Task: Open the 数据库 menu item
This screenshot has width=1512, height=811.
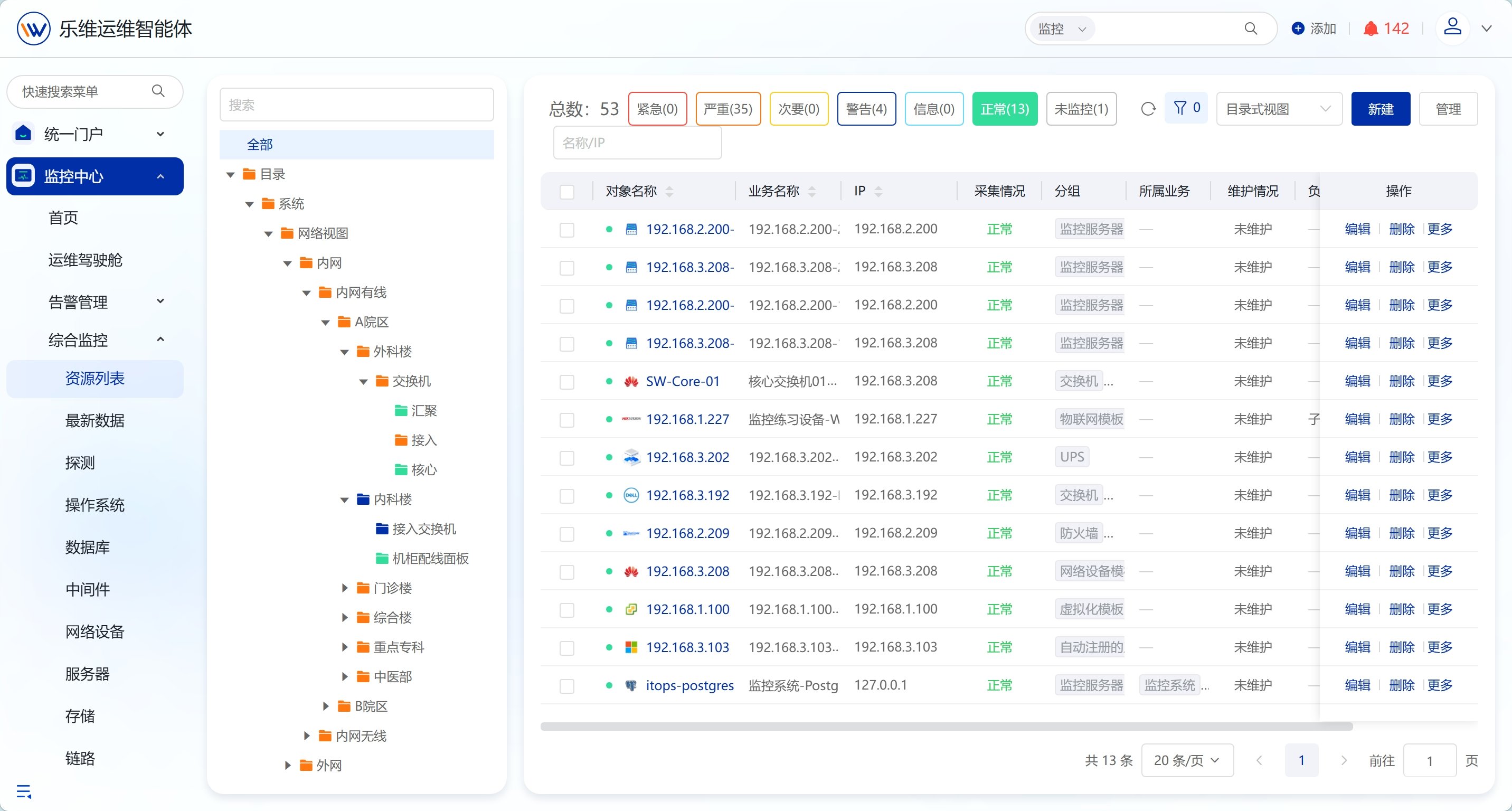Action: pos(88,548)
